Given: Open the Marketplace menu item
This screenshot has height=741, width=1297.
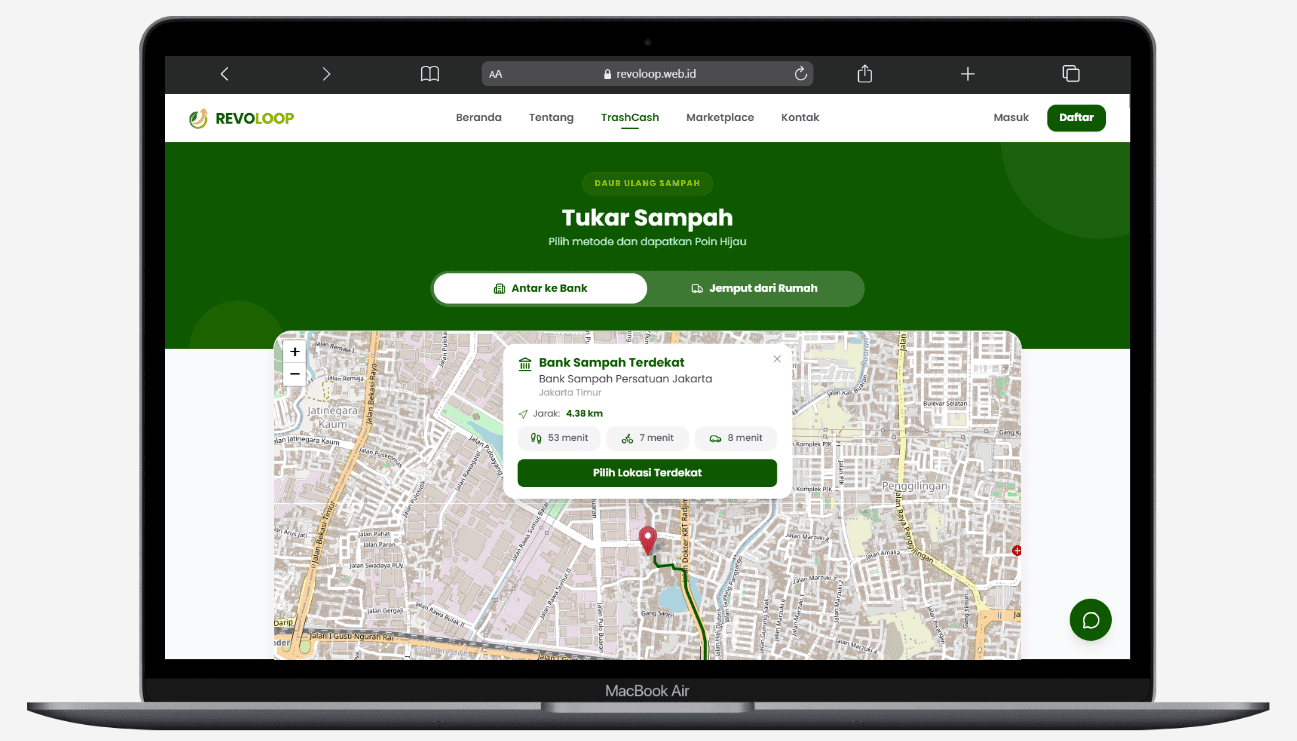Looking at the screenshot, I should click(x=720, y=117).
